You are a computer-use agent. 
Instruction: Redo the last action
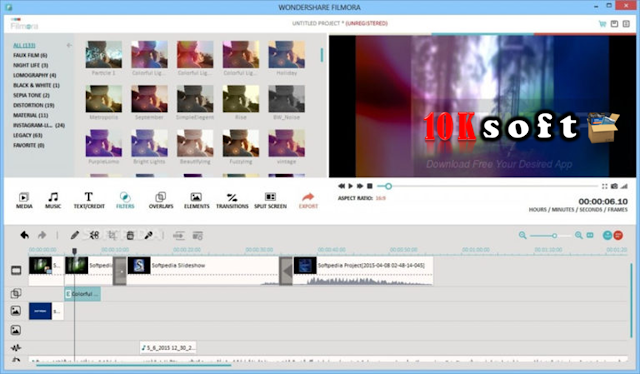(42, 235)
